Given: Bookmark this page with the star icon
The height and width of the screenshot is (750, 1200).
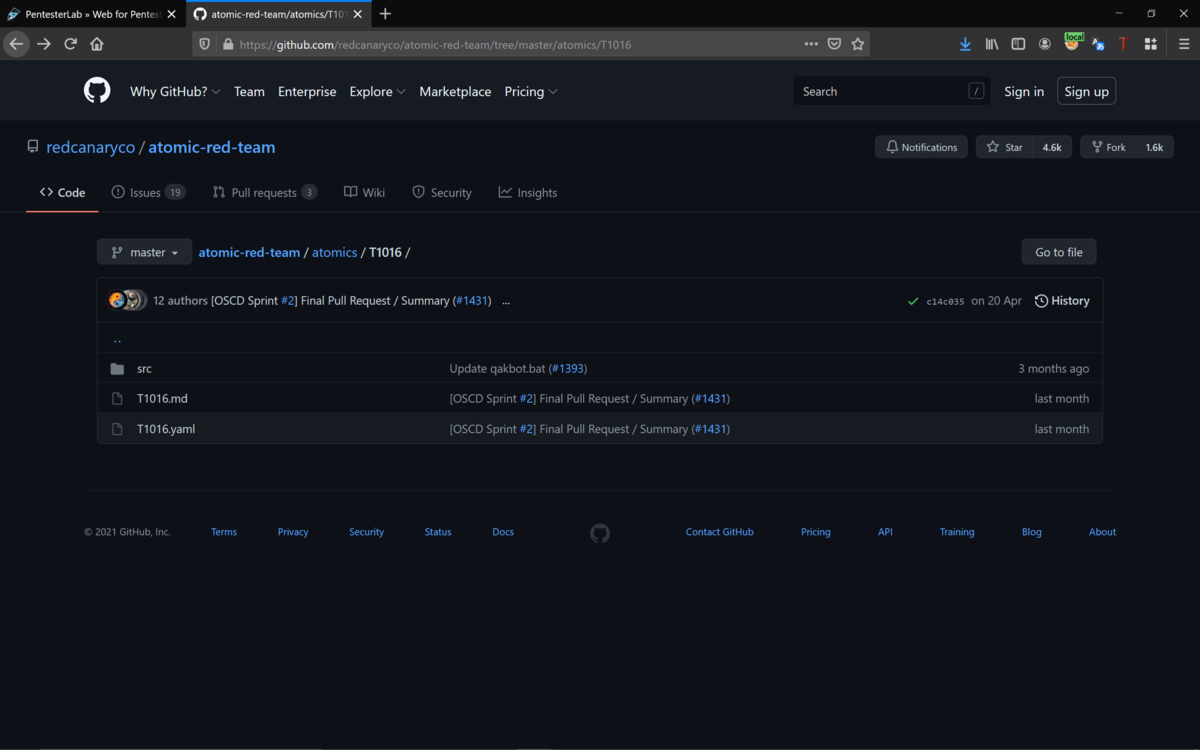Looking at the screenshot, I should 857,44.
